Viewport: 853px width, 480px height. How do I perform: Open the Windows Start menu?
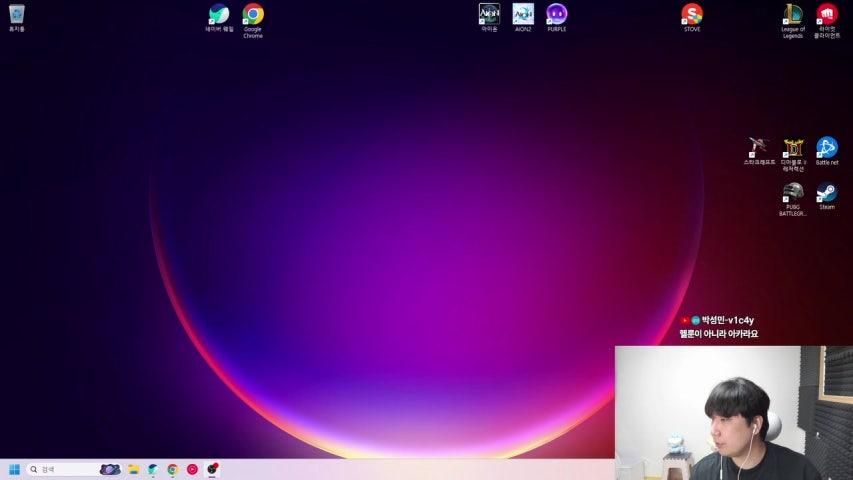[14, 469]
